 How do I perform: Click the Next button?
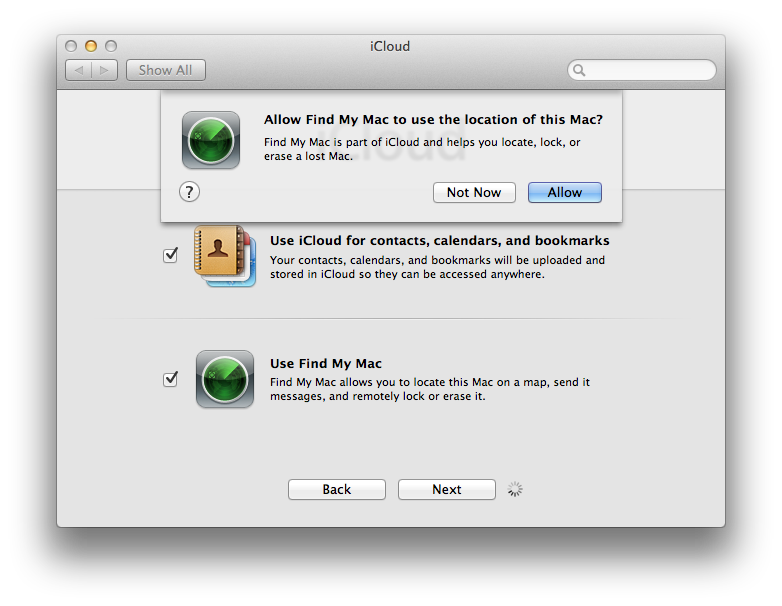tap(446, 489)
